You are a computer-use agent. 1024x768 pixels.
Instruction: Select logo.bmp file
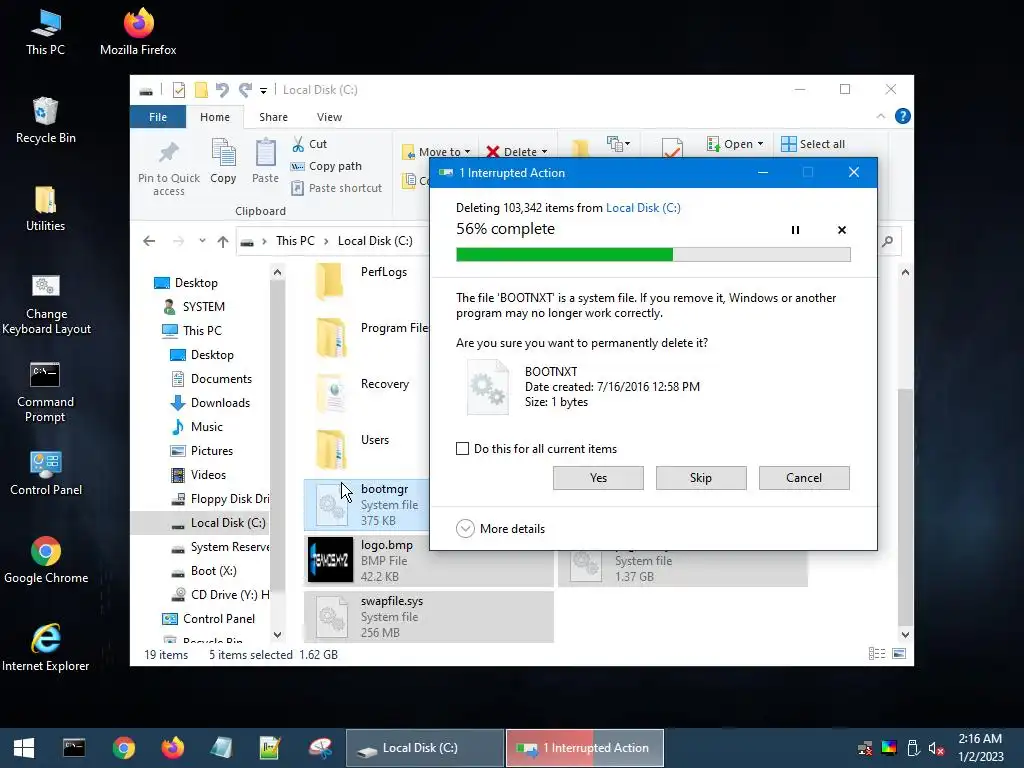(x=428, y=560)
